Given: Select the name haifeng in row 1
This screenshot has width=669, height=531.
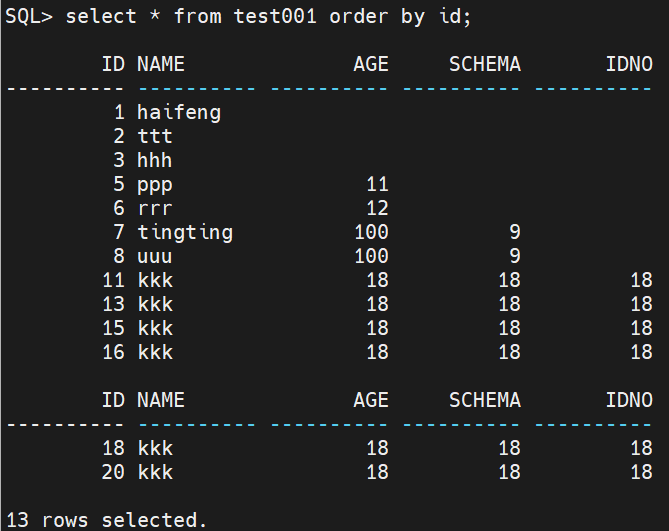Looking at the screenshot, I should pyautogui.click(x=178, y=112).
